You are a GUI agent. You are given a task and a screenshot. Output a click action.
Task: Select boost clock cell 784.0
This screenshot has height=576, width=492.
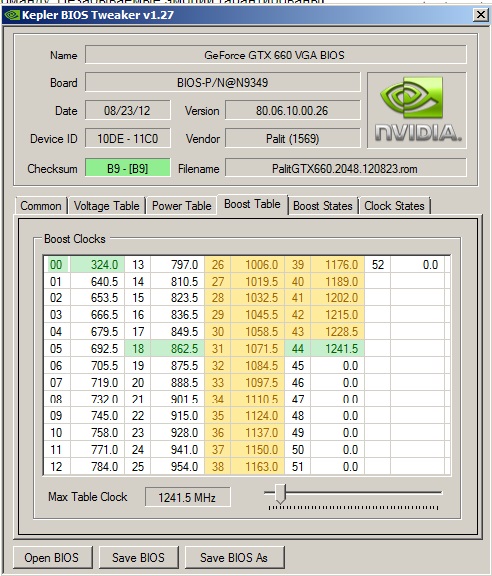click(97, 467)
